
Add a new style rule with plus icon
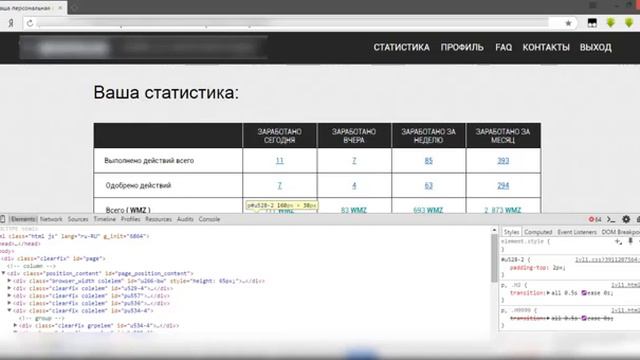coord(618,242)
